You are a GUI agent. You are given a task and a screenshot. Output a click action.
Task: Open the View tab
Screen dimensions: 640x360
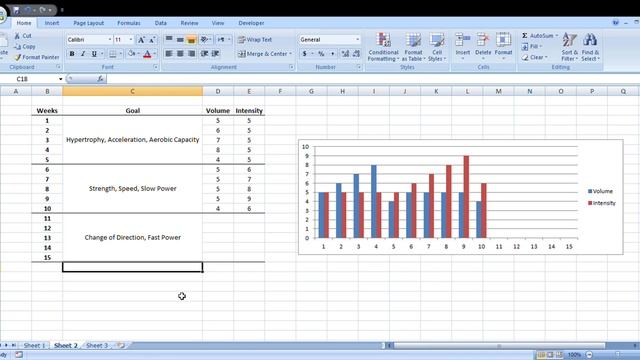point(218,23)
